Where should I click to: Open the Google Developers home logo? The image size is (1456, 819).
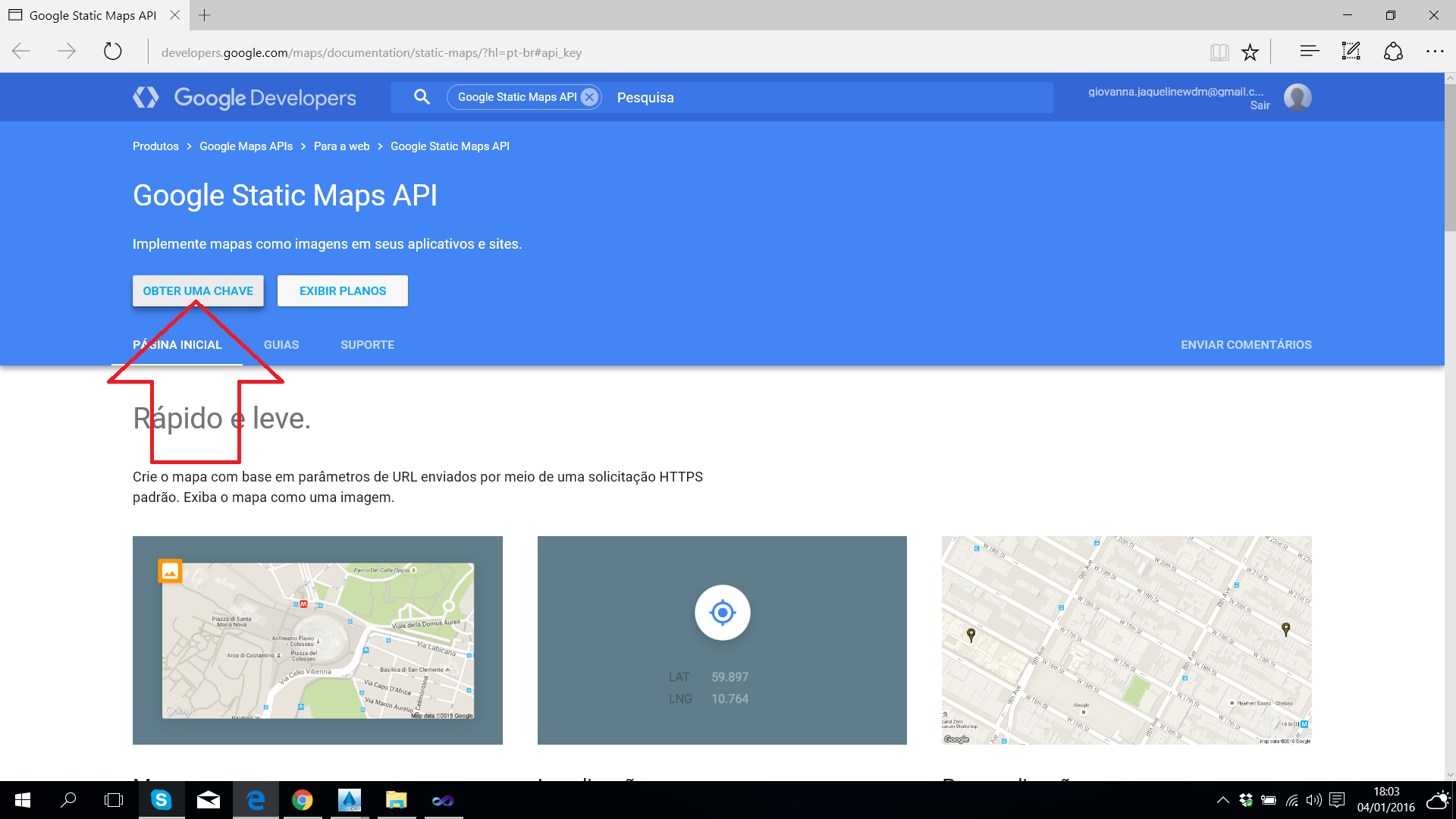[244, 97]
